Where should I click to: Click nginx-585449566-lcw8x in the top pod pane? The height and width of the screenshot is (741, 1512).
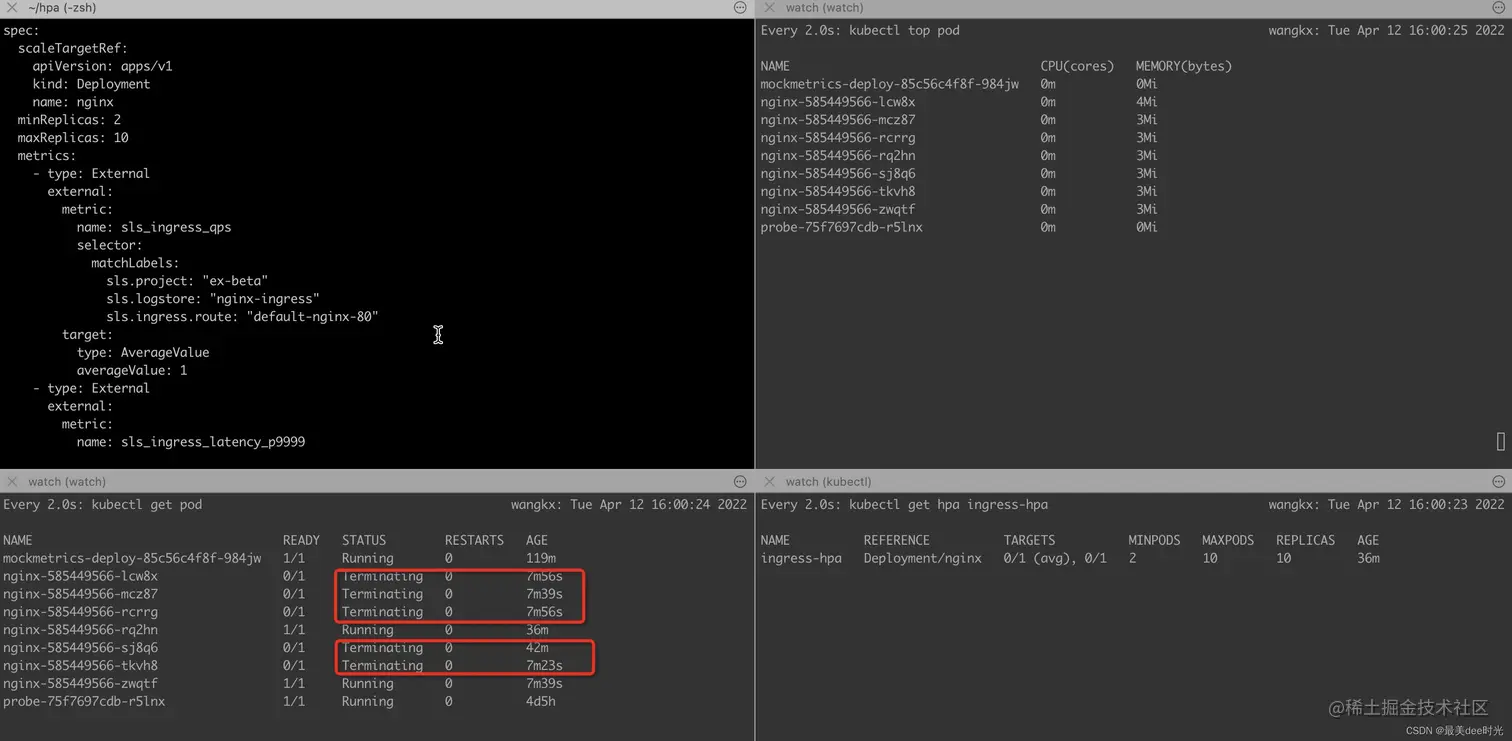838,102
